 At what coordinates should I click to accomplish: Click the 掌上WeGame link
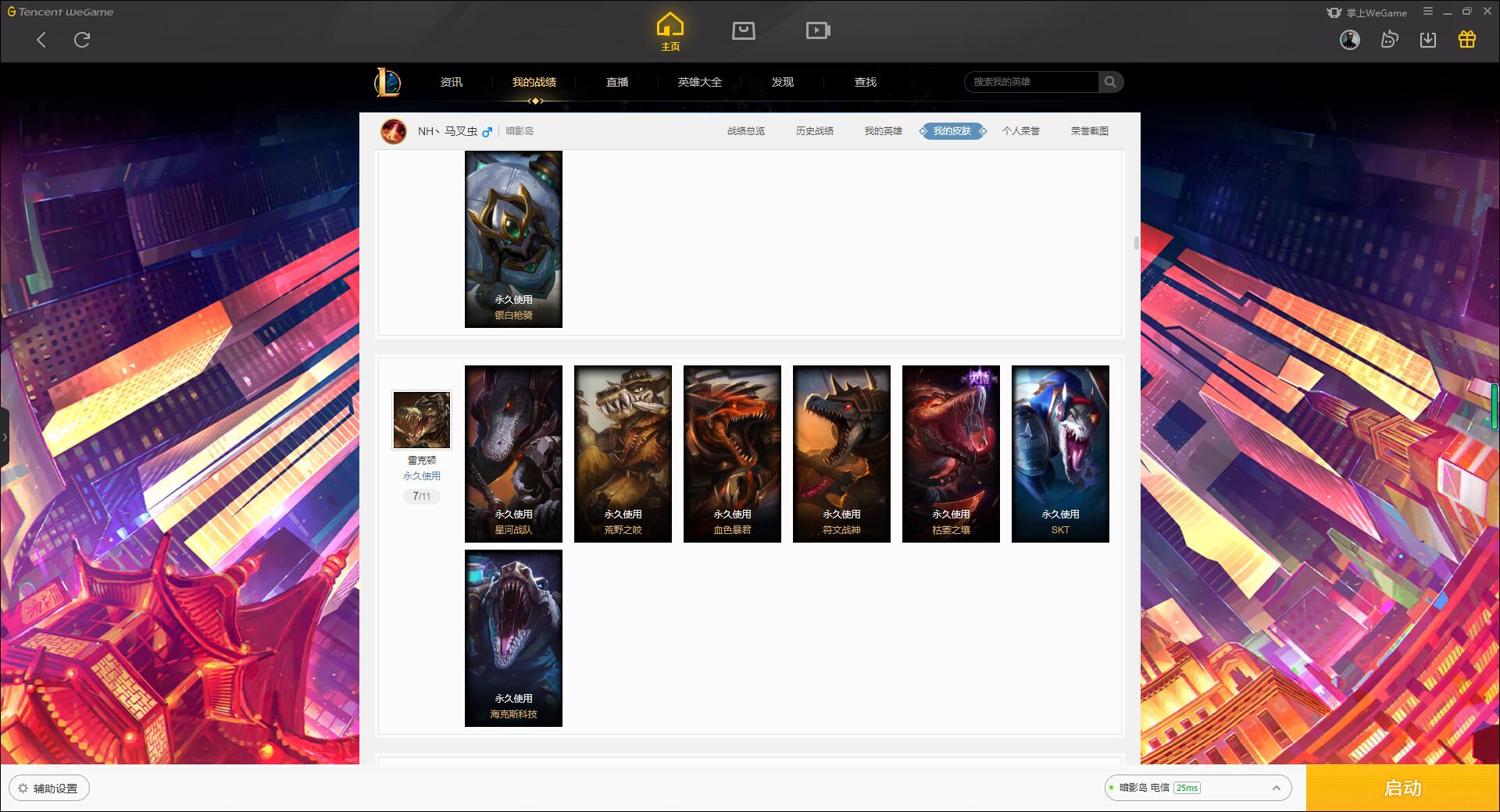tap(1367, 12)
